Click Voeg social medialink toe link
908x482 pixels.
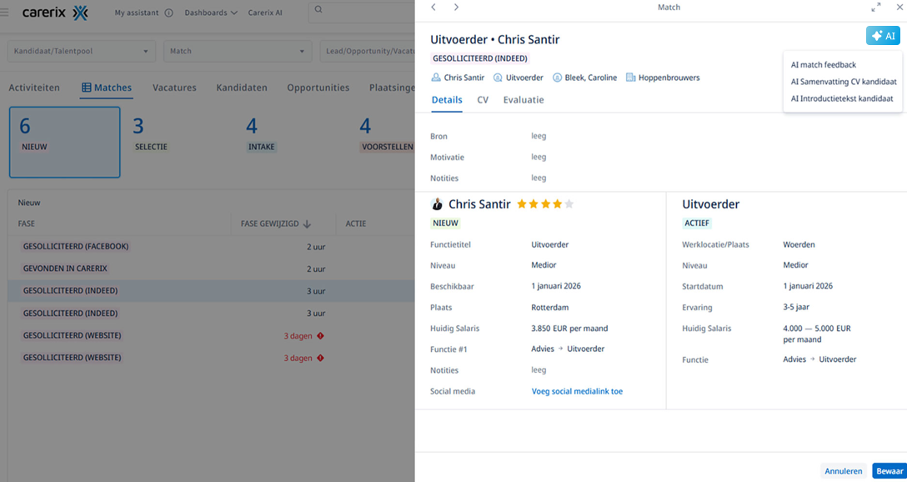coord(577,391)
